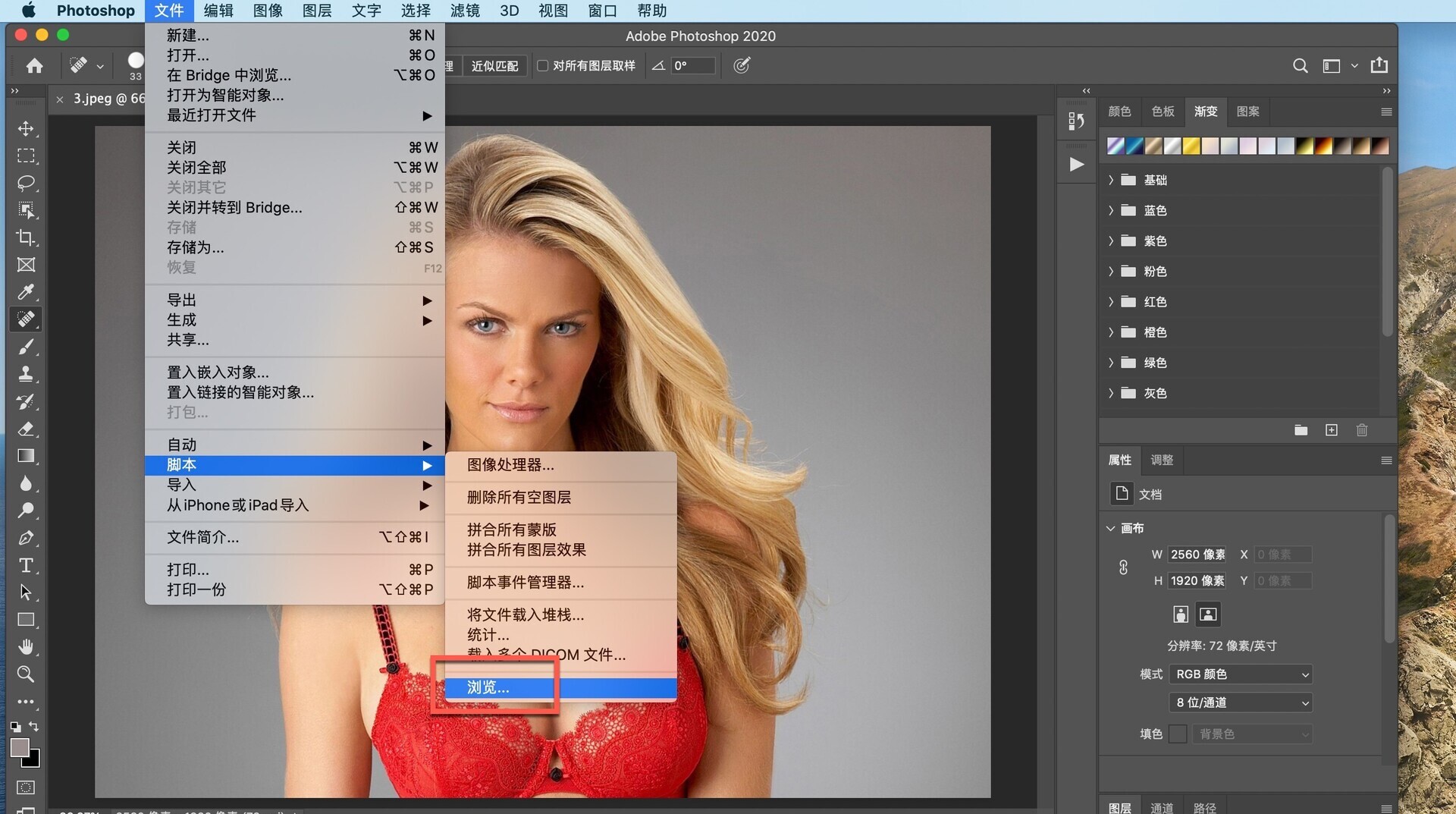This screenshot has width=1456, height=814.
Task: Select the Move tool
Action: 26,128
